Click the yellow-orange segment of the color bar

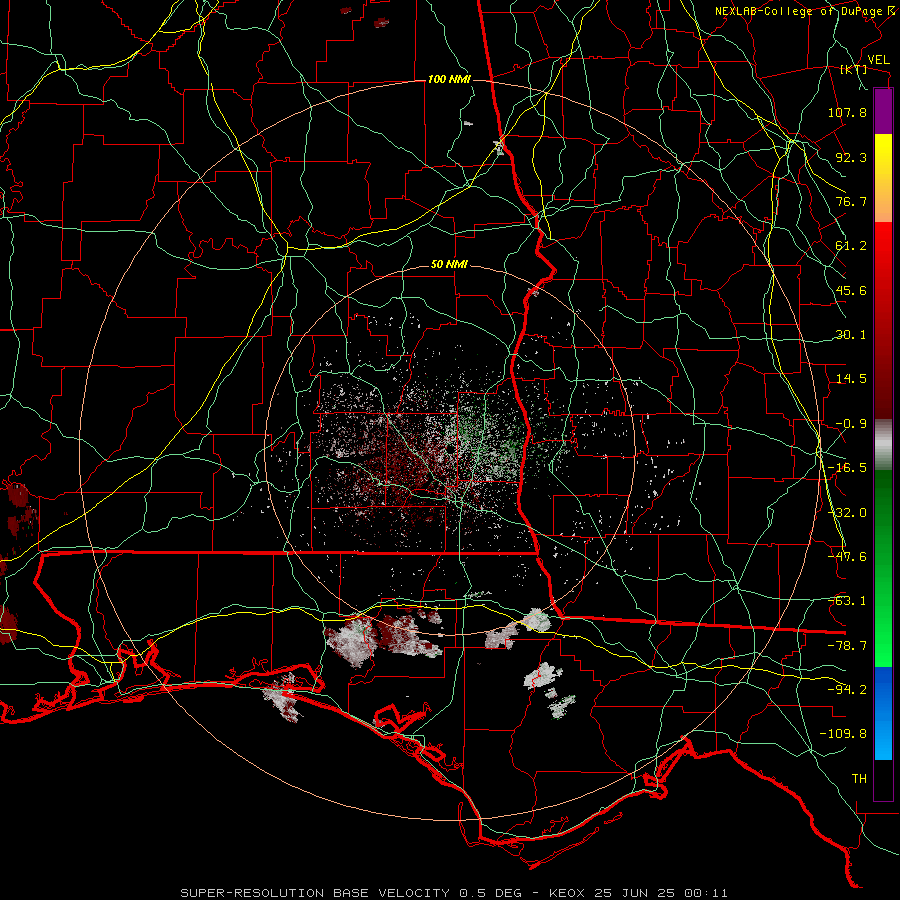pos(883,178)
